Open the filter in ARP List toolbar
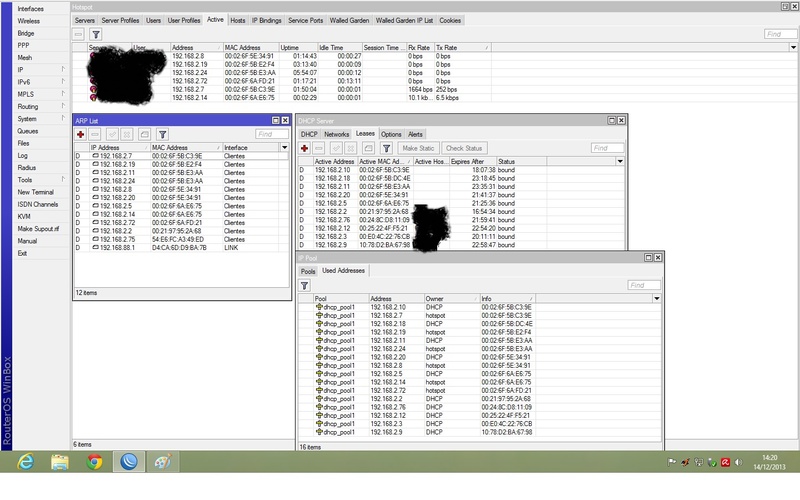Screen dimensions: 800x500 click(x=162, y=134)
